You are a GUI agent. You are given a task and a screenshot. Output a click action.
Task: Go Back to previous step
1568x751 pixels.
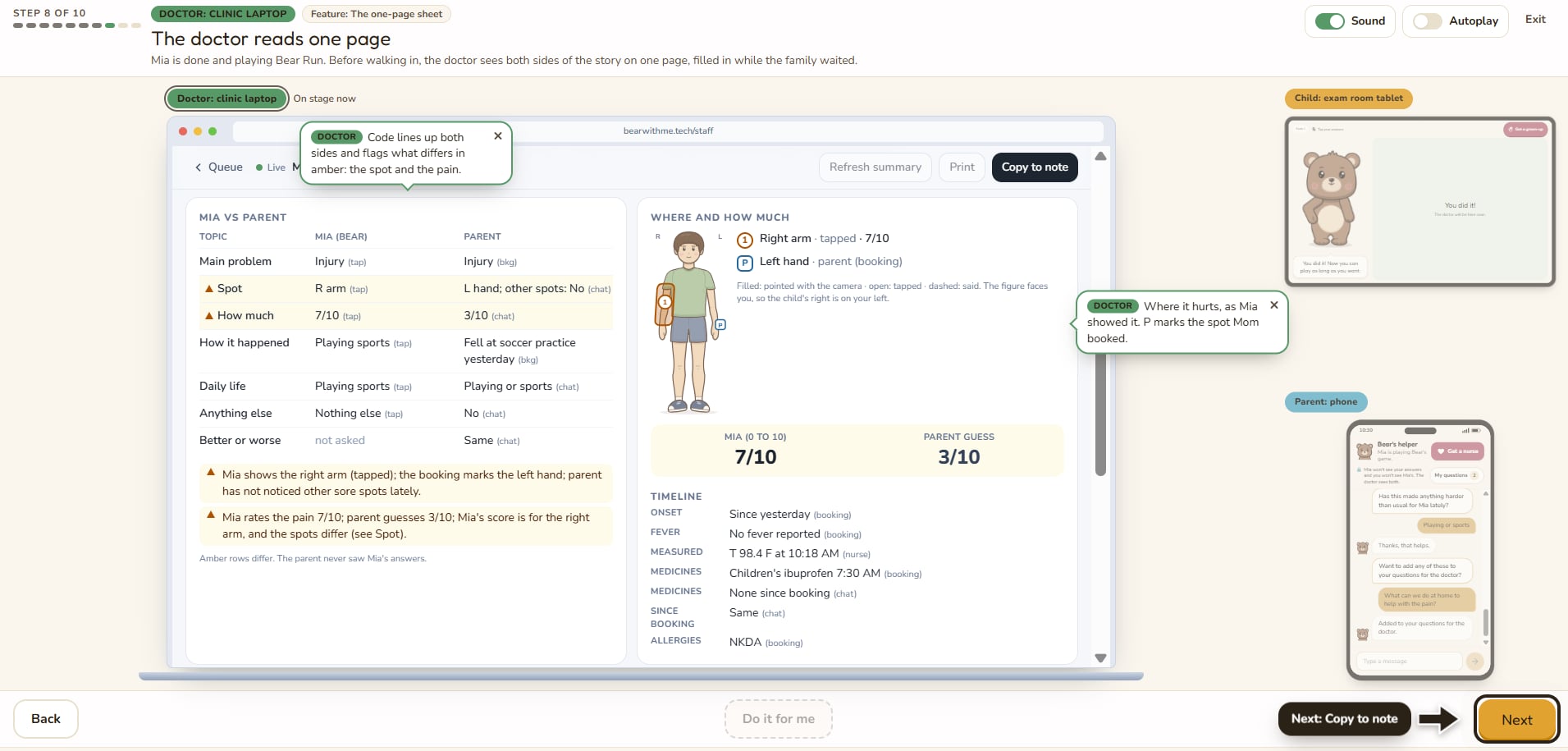point(46,719)
